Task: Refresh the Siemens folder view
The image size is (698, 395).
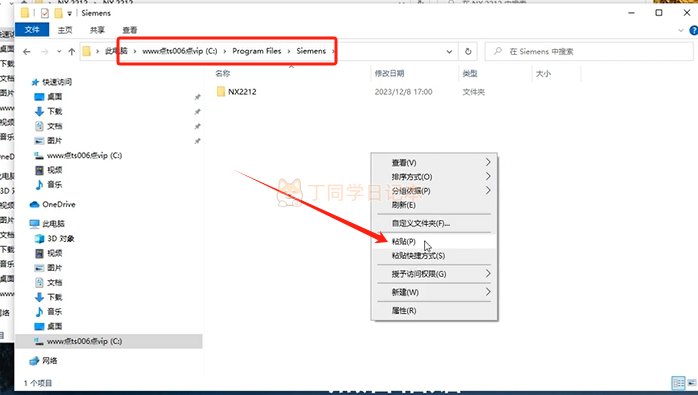Action: click(x=468, y=52)
